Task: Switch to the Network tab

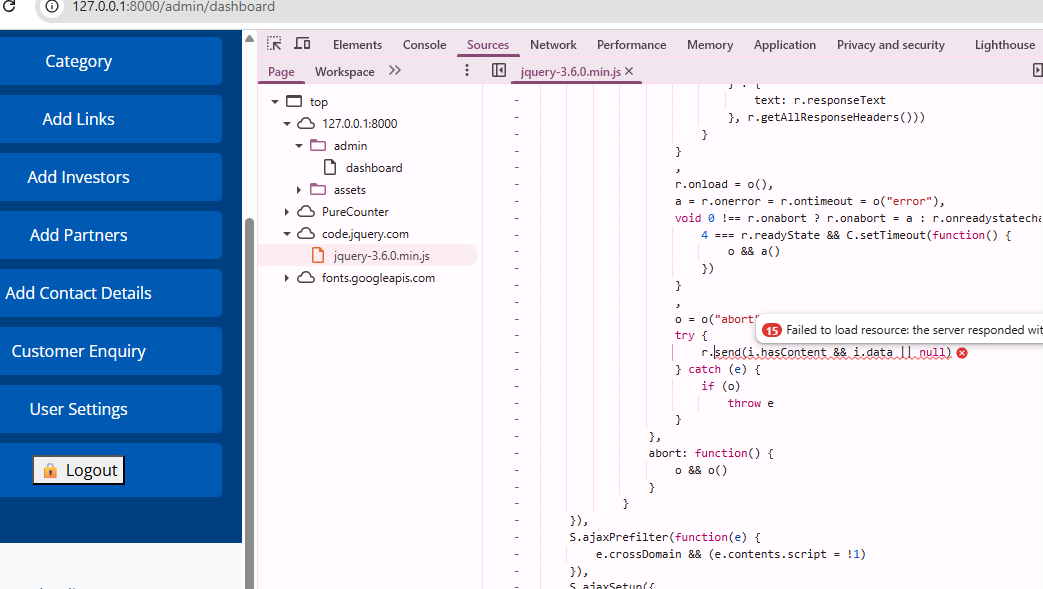Action: [x=553, y=45]
